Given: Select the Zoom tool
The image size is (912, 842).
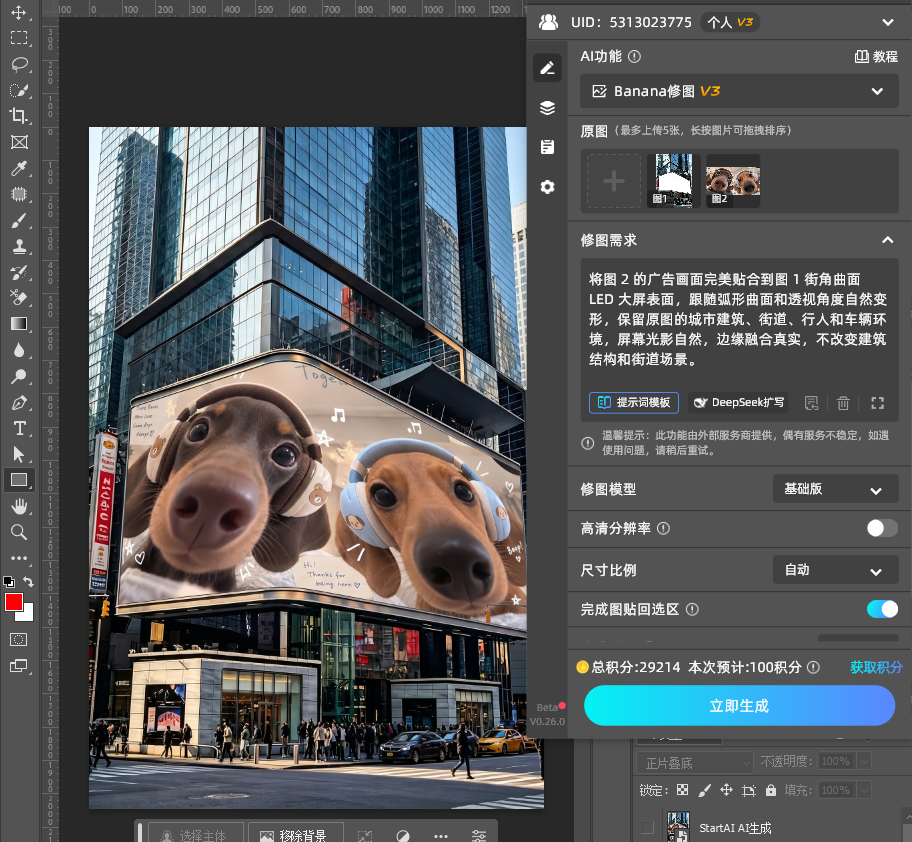Looking at the screenshot, I should tap(19, 532).
